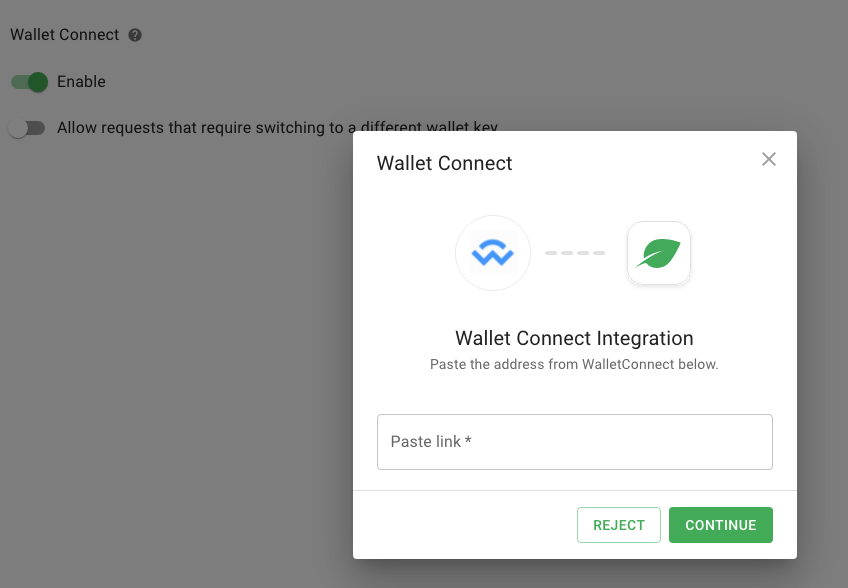Screen dimensions: 848x588
Task: Click the Enable label next to the toggle
Action: pos(83,81)
